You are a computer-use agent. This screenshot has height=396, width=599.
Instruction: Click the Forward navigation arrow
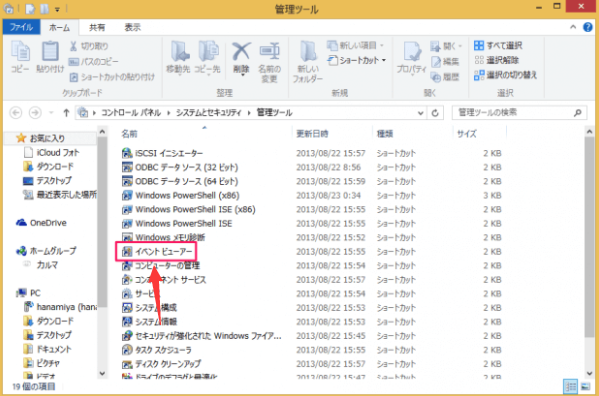click(x=35, y=113)
